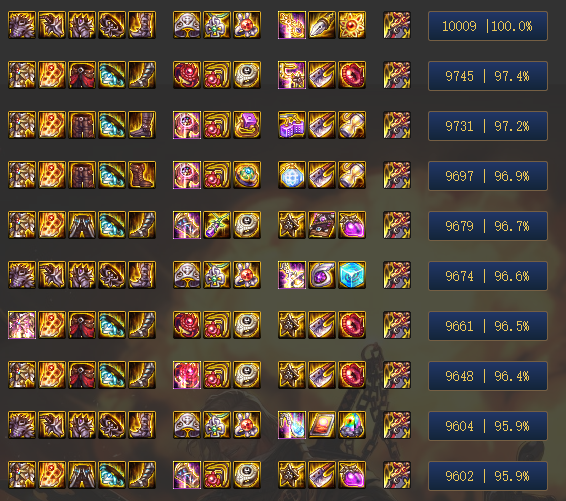Viewport: 566px width, 501px height.
Task: Click the 9602 | 95.9% result button
Action: pyautogui.click(x=488, y=476)
